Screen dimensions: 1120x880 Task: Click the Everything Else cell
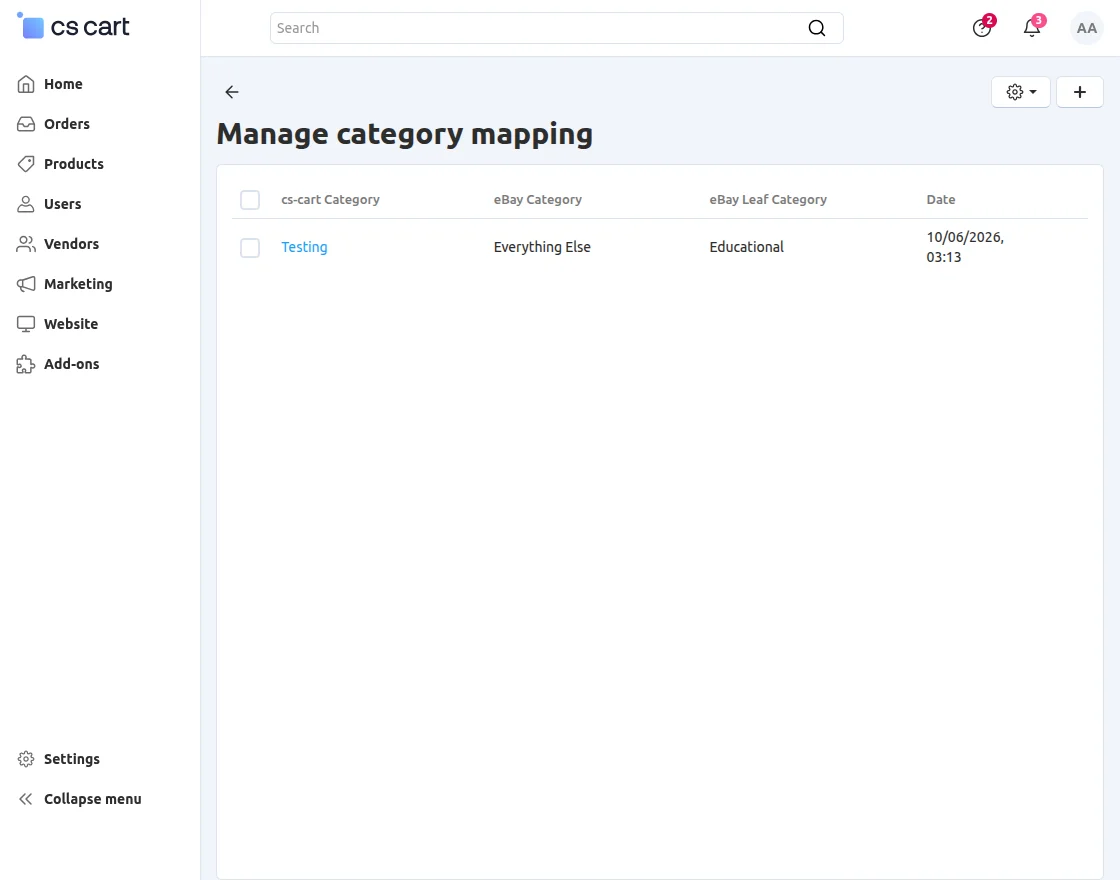(x=541, y=247)
